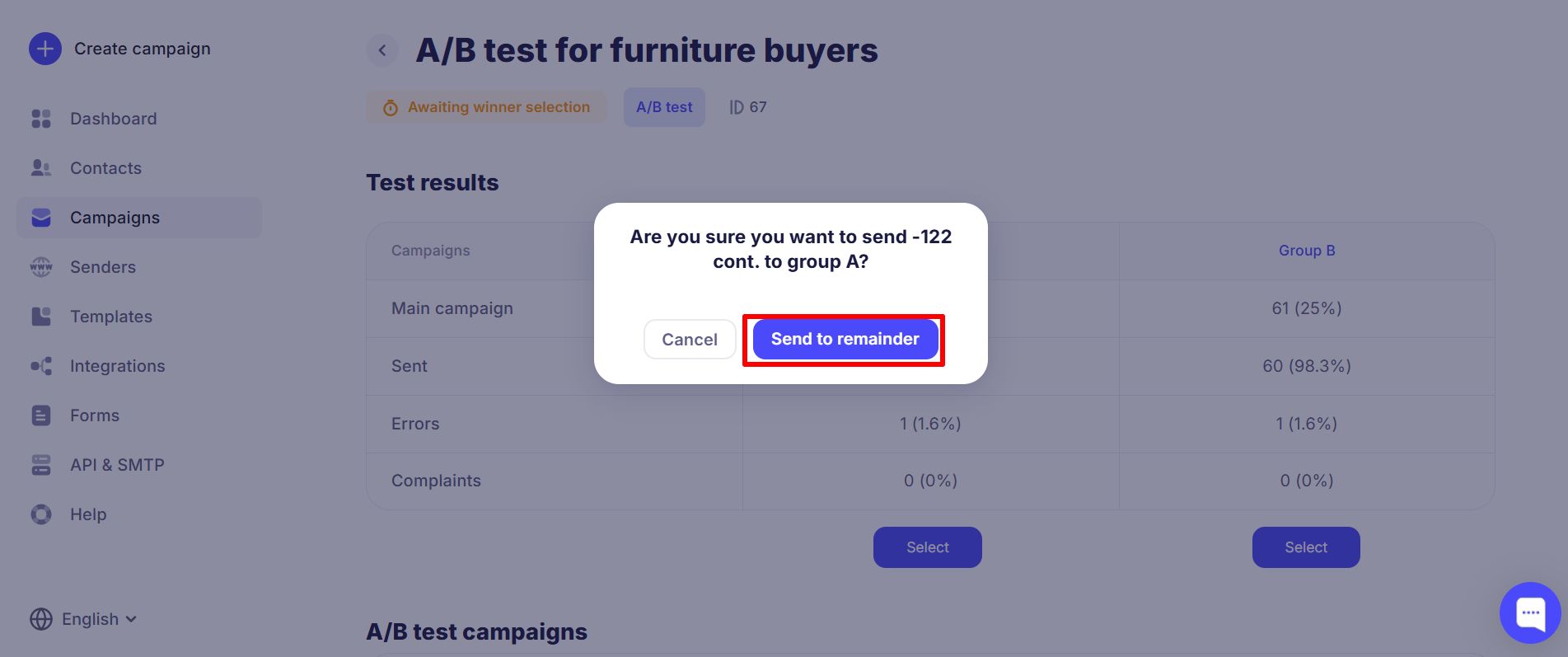Open the Templates sidebar icon

click(41, 317)
